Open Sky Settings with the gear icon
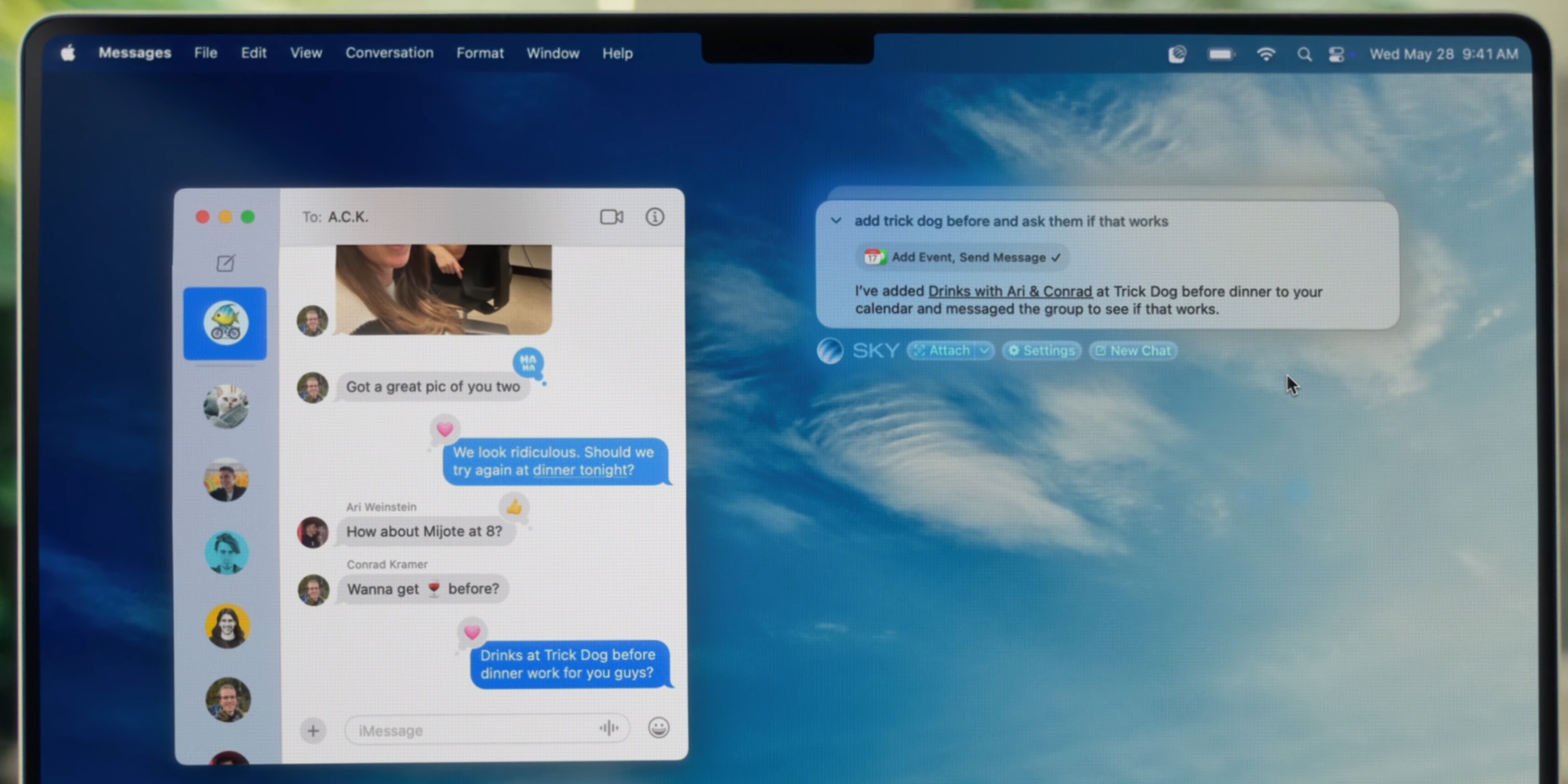 (1041, 350)
